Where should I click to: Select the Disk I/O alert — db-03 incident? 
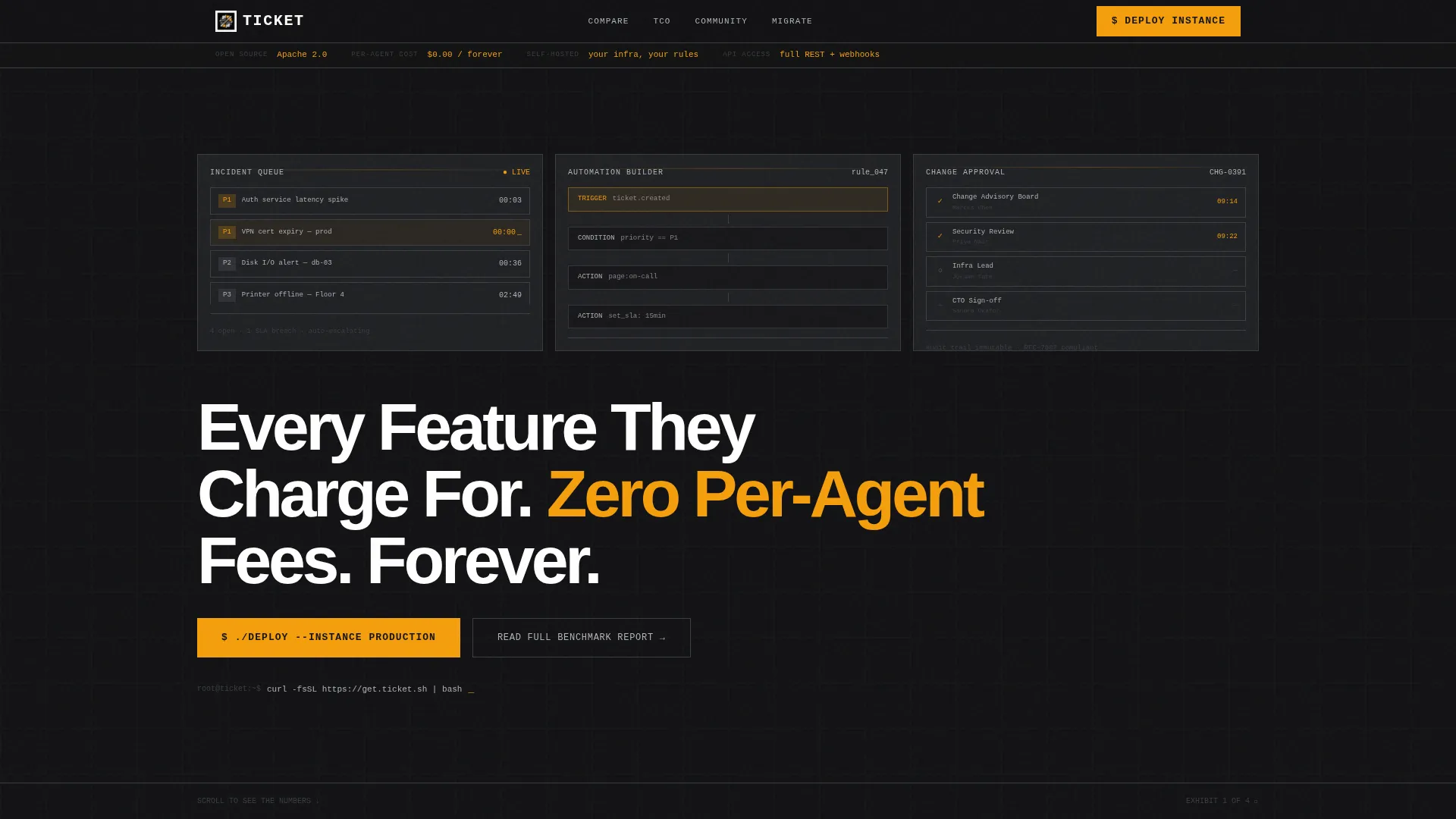370,264
